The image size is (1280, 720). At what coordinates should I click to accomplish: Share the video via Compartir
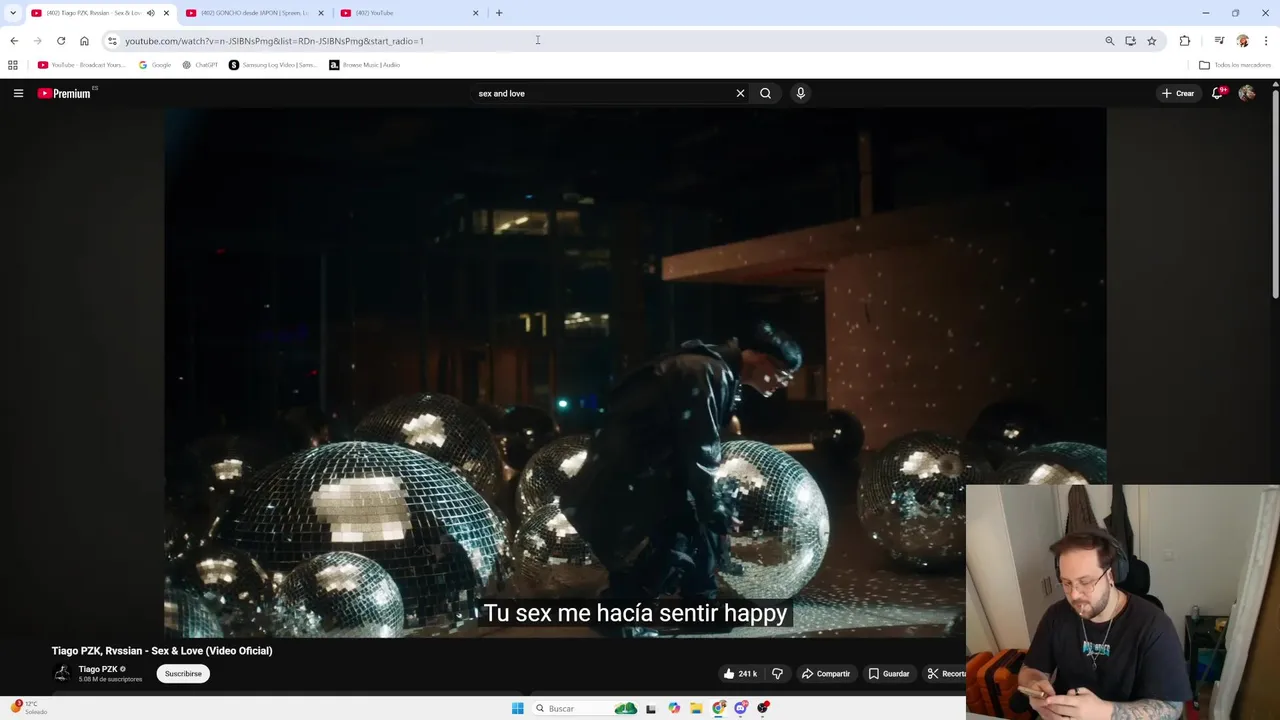coord(826,674)
